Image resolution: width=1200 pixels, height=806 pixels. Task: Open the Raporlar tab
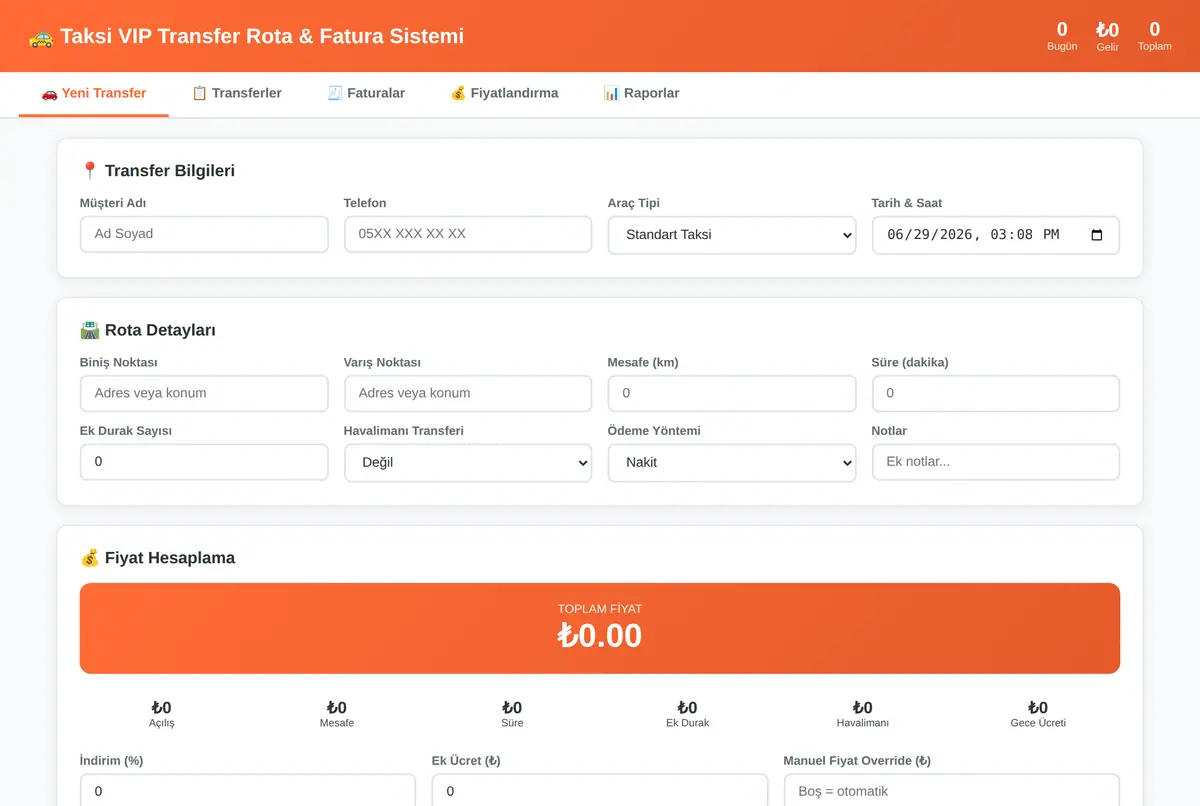[x=641, y=93]
